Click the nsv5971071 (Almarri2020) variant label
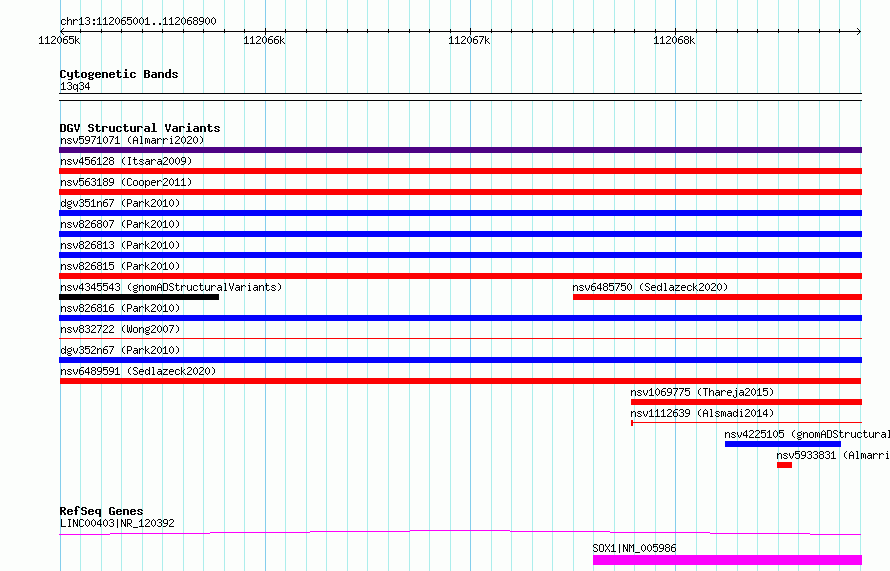Screen dimensions: 890x571 pos(132,140)
